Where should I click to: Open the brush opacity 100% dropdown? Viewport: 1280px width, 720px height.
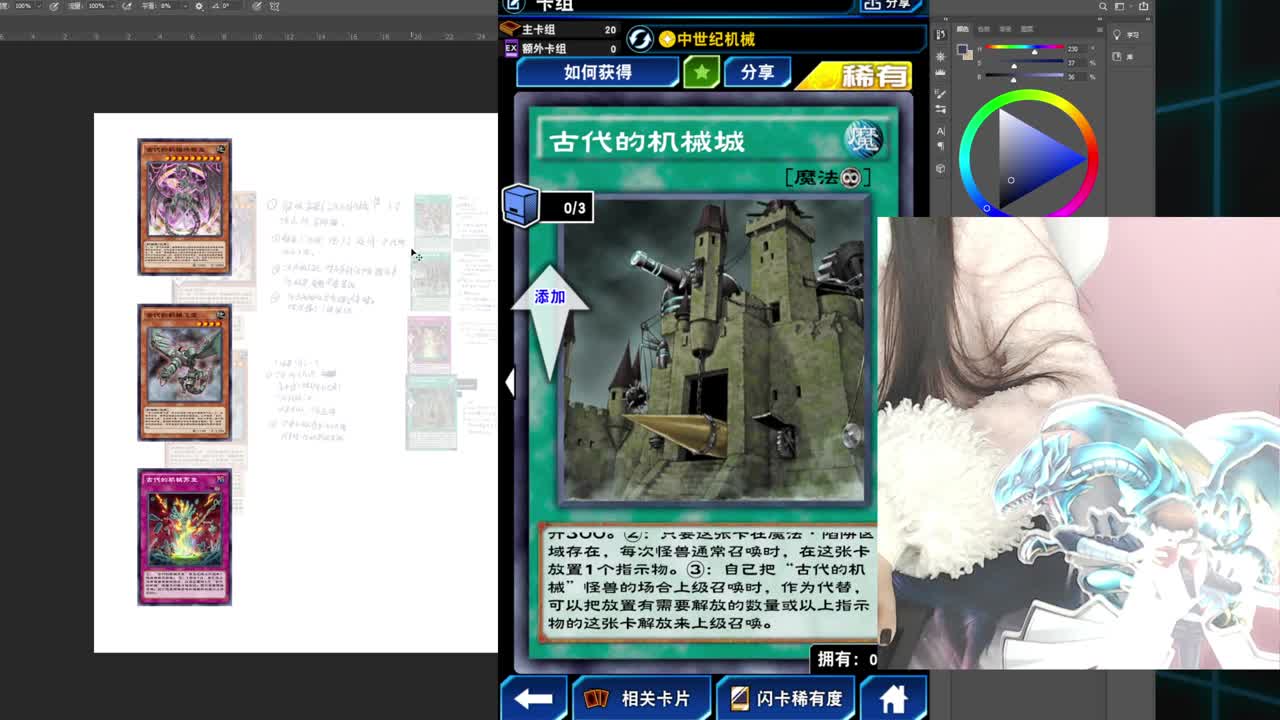coord(38,6)
